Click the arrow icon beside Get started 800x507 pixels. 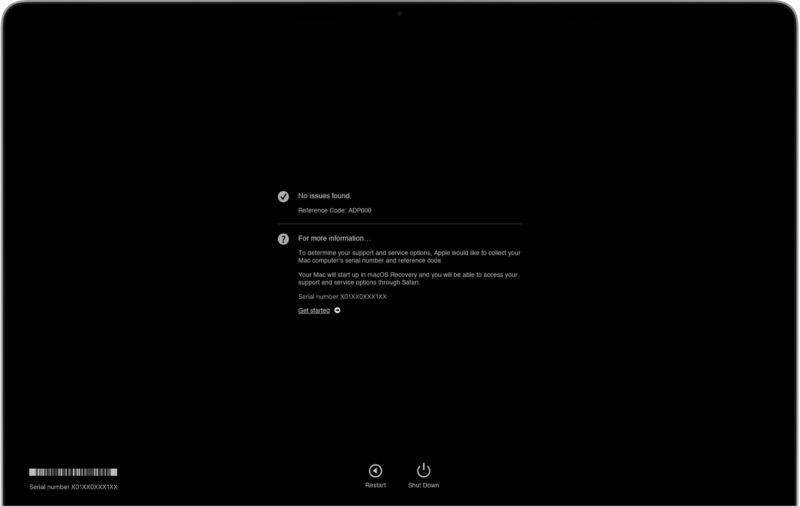click(x=337, y=310)
